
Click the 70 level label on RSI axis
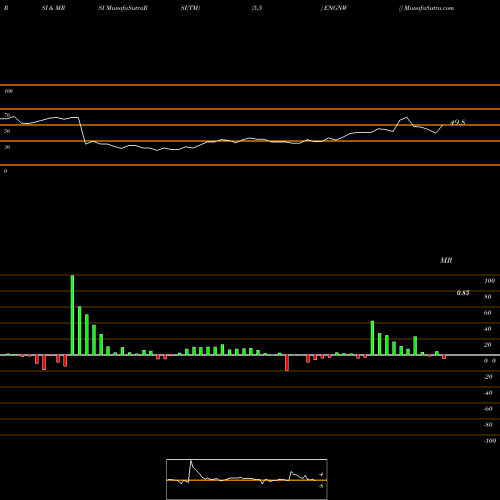(7, 115)
